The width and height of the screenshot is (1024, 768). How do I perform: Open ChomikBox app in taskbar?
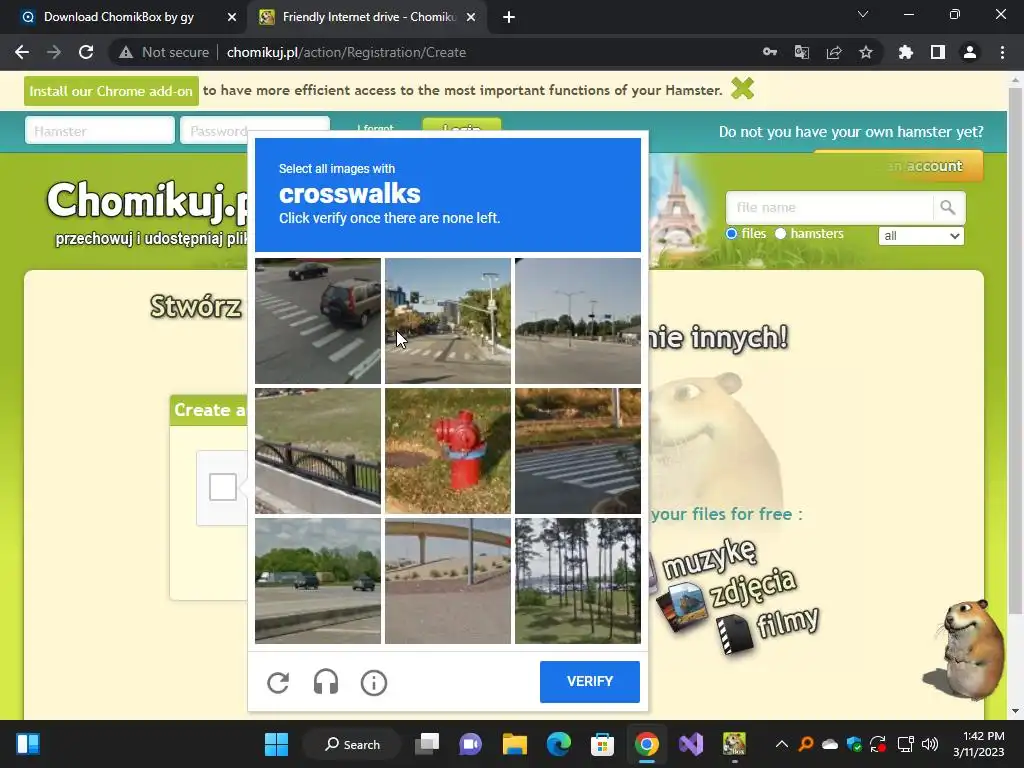[734, 744]
